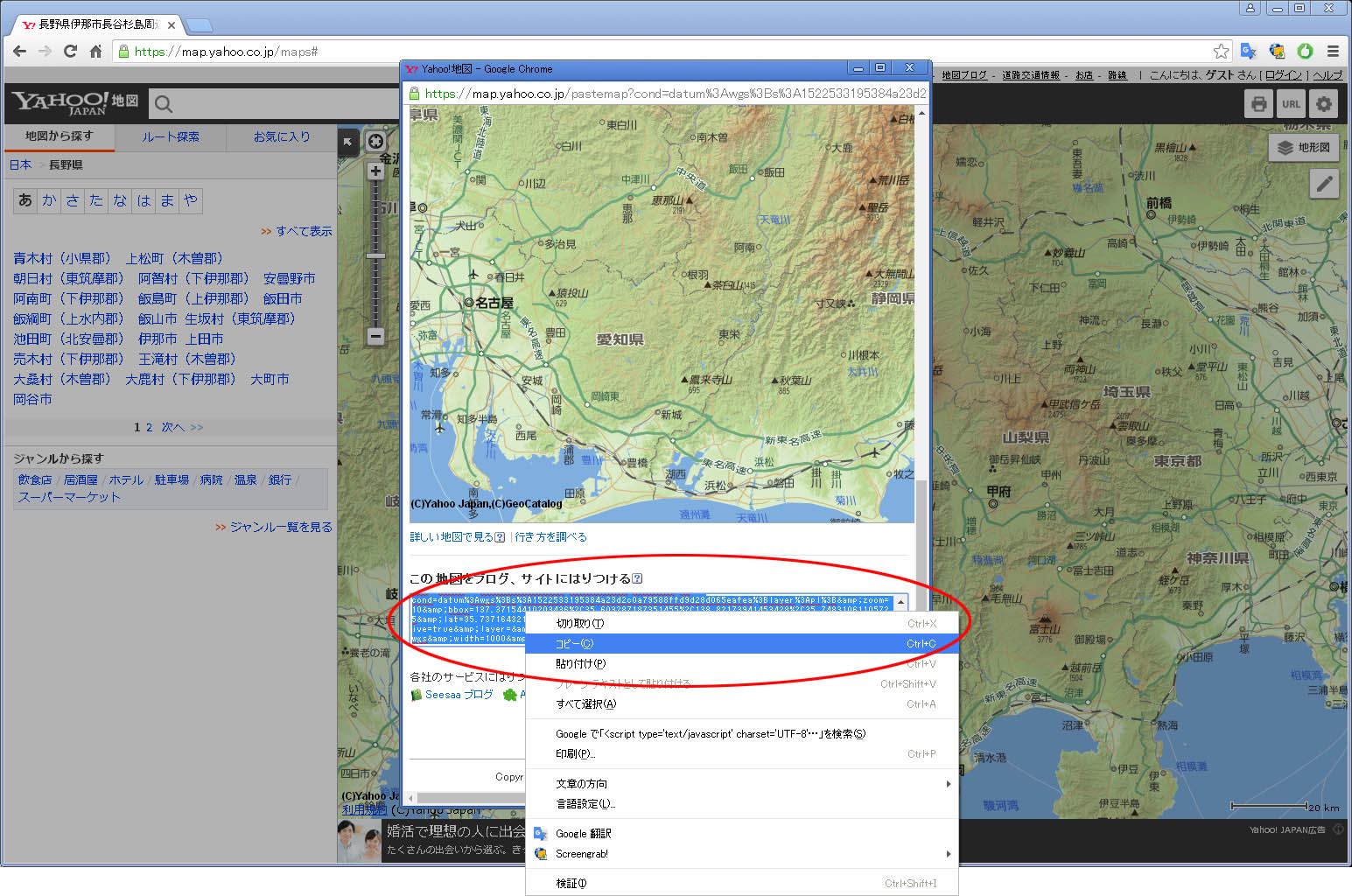The width and height of the screenshot is (1352, 896).
Task: Click the back arrow in Chrome toolbar
Action: tap(20, 52)
